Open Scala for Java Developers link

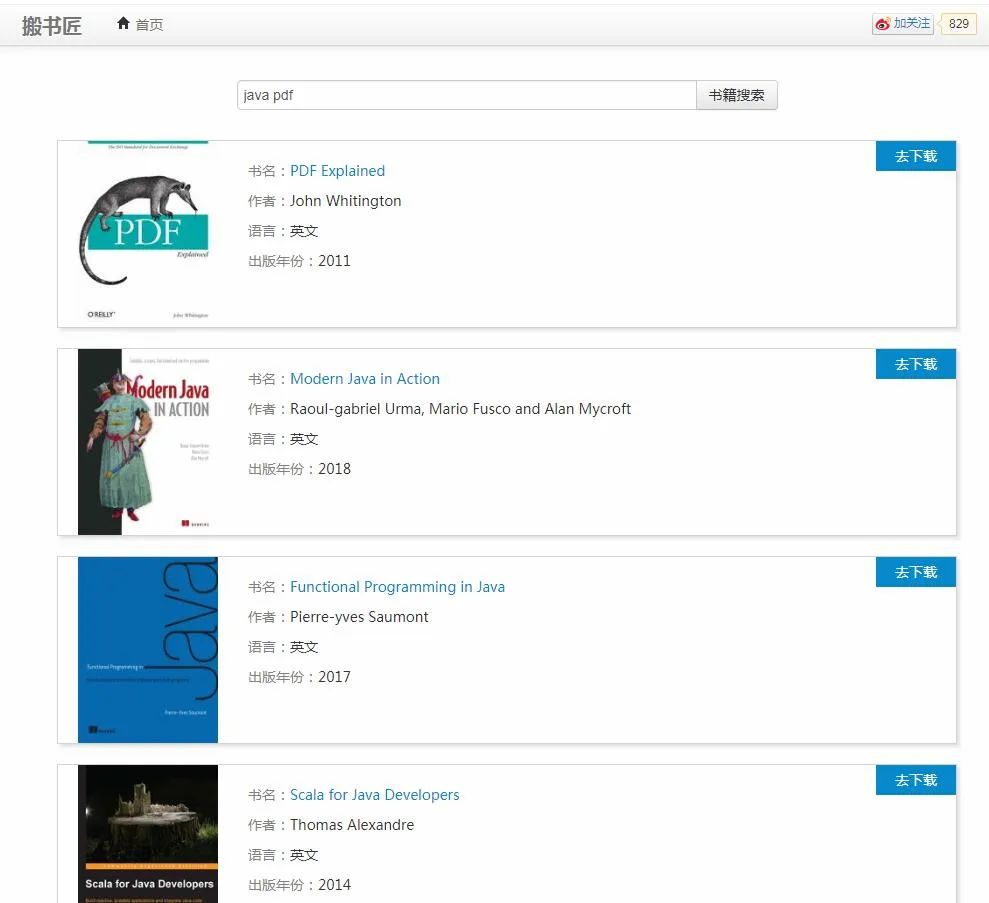(375, 795)
